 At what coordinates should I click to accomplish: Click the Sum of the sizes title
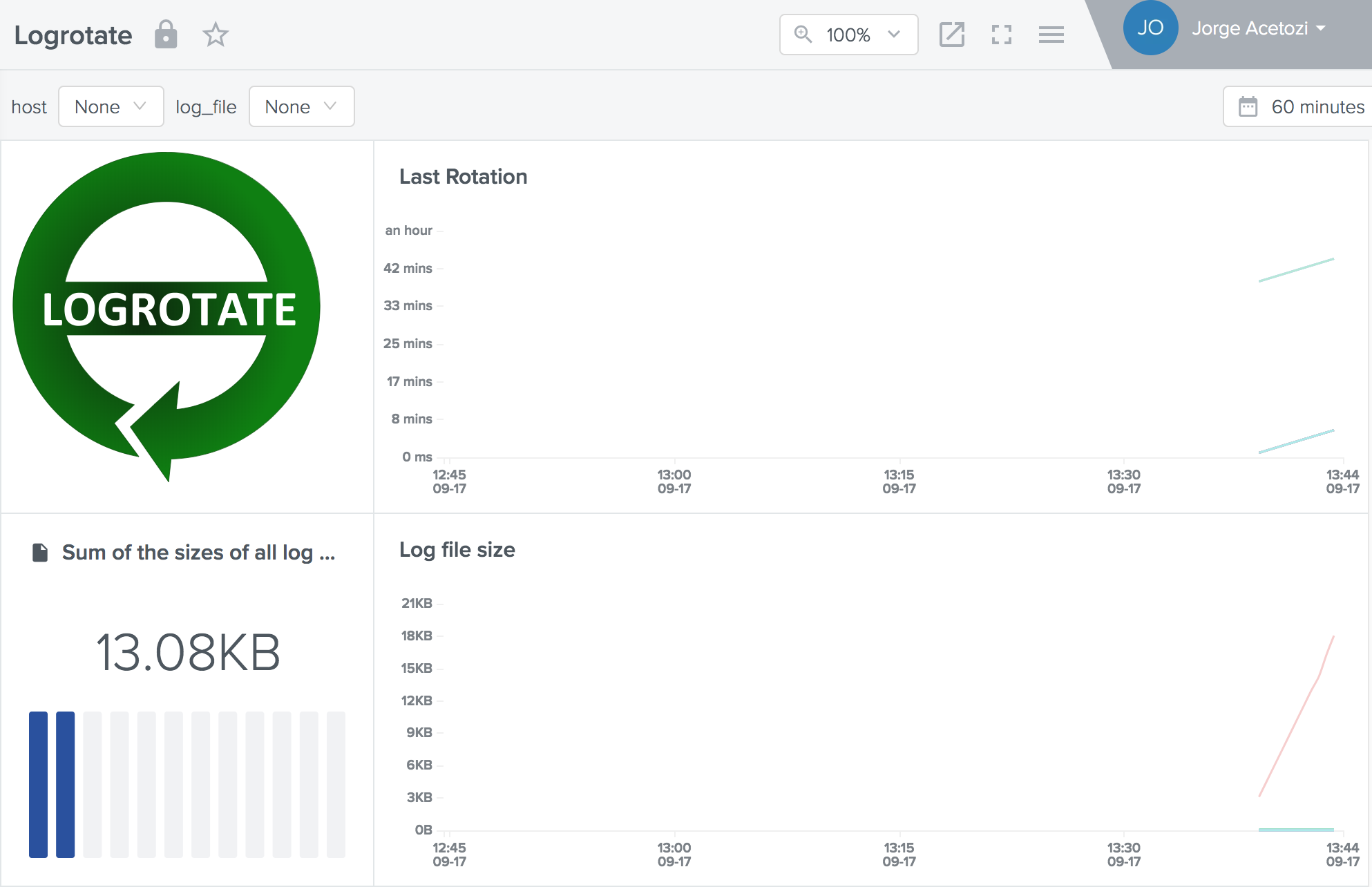pyautogui.click(x=198, y=553)
